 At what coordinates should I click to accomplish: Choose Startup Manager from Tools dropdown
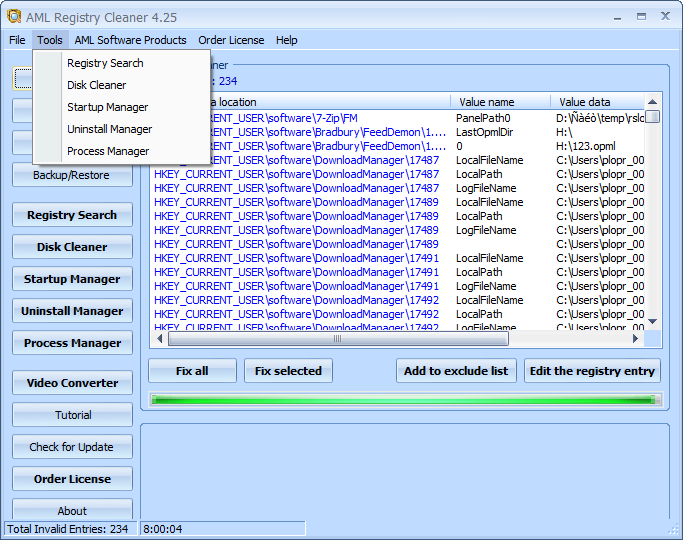[122, 107]
